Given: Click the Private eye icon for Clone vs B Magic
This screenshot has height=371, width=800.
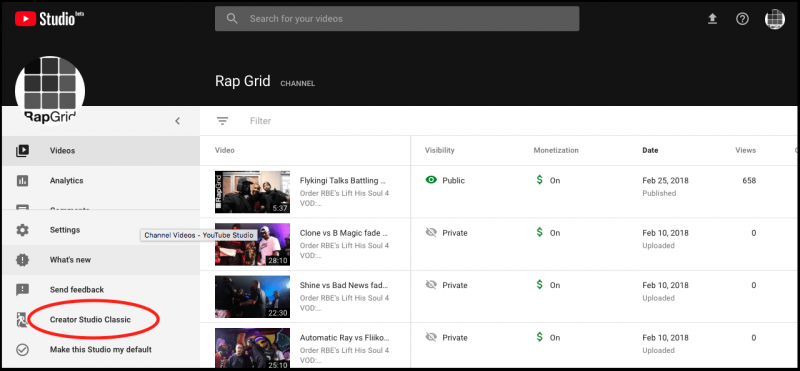Looking at the screenshot, I should [x=431, y=233].
